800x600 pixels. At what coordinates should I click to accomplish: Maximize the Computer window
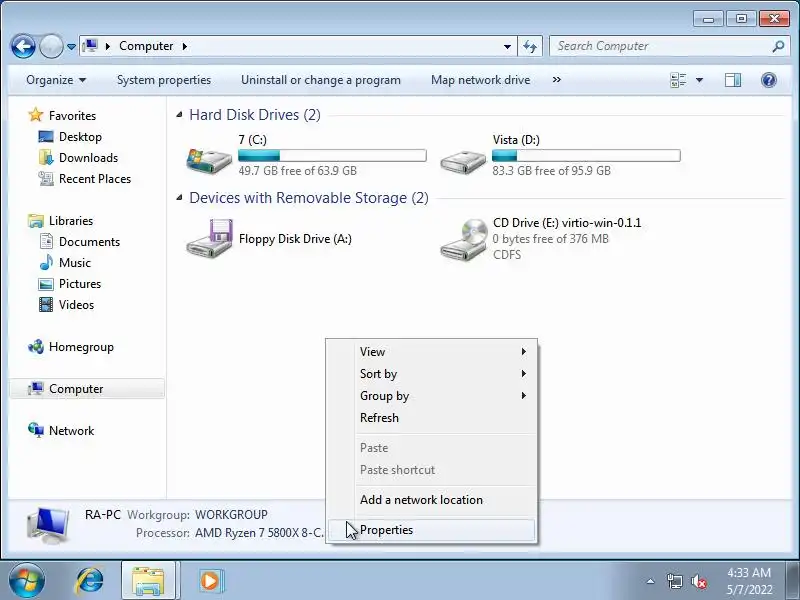pyautogui.click(x=741, y=19)
